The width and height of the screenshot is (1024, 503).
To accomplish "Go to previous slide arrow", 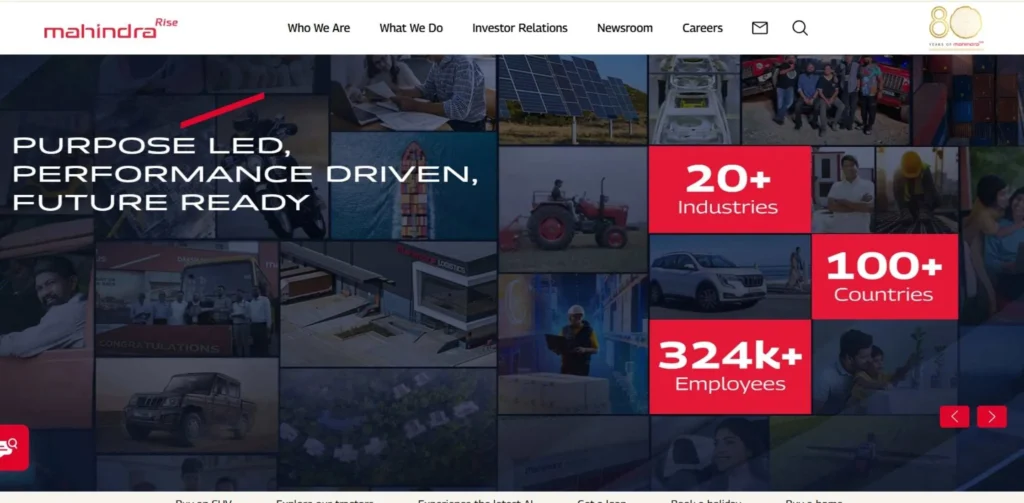I will pyautogui.click(x=954, y=417).
